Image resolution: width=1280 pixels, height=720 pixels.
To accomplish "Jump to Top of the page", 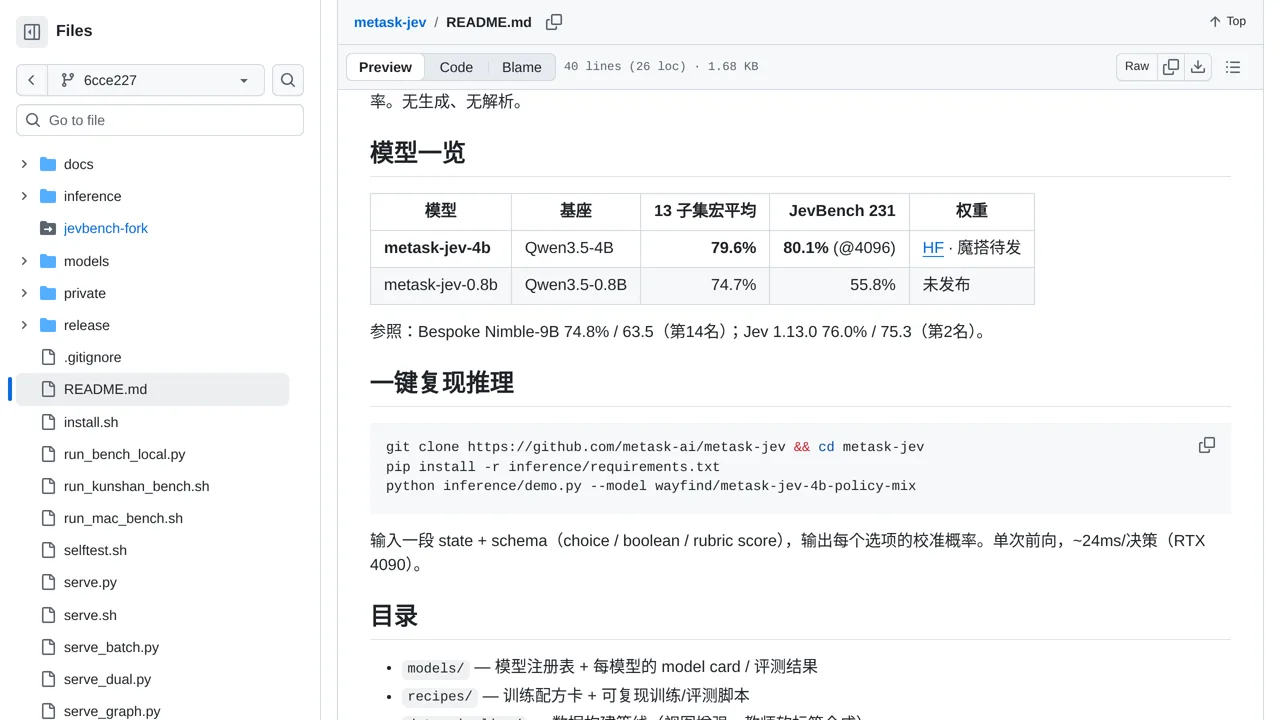I will point(1228,21).
